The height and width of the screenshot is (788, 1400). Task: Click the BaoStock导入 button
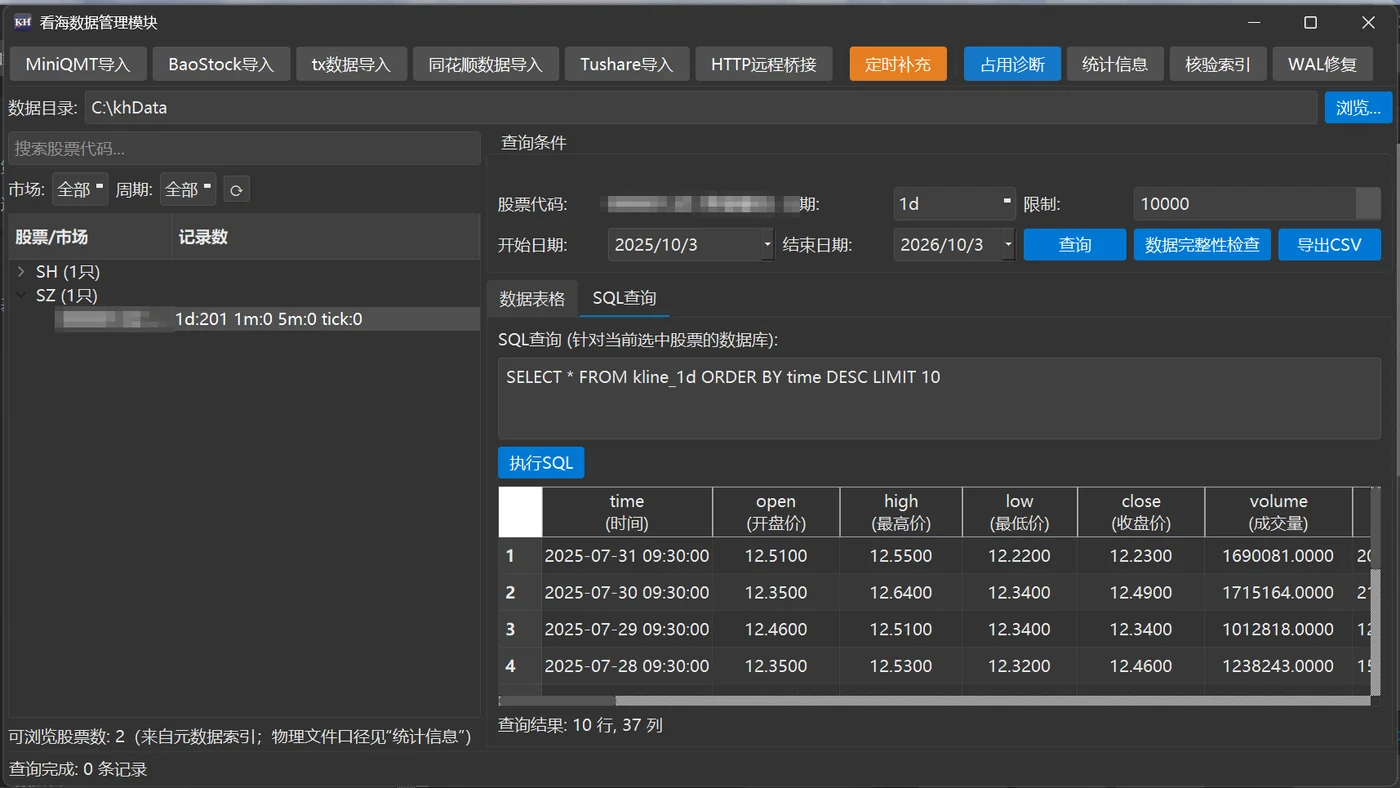221,64
